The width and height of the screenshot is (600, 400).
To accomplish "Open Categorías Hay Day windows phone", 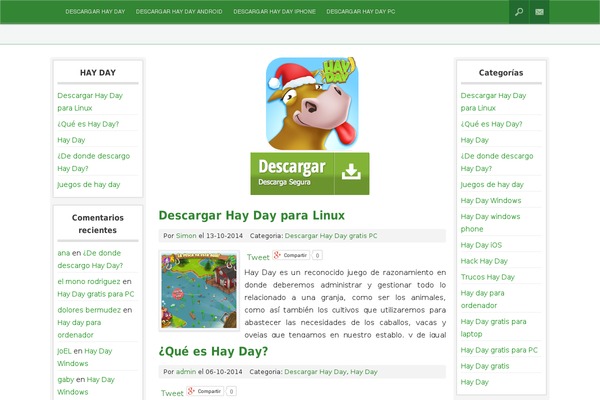I will point(491,223).
